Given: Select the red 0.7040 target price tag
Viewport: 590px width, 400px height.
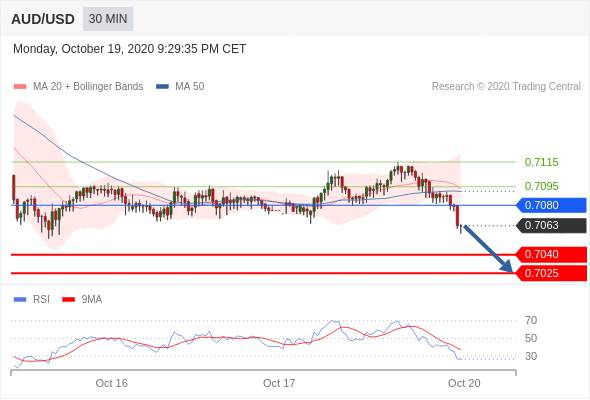Looking at the screenshot, I should pyautogui.click(x=551, y=254).
